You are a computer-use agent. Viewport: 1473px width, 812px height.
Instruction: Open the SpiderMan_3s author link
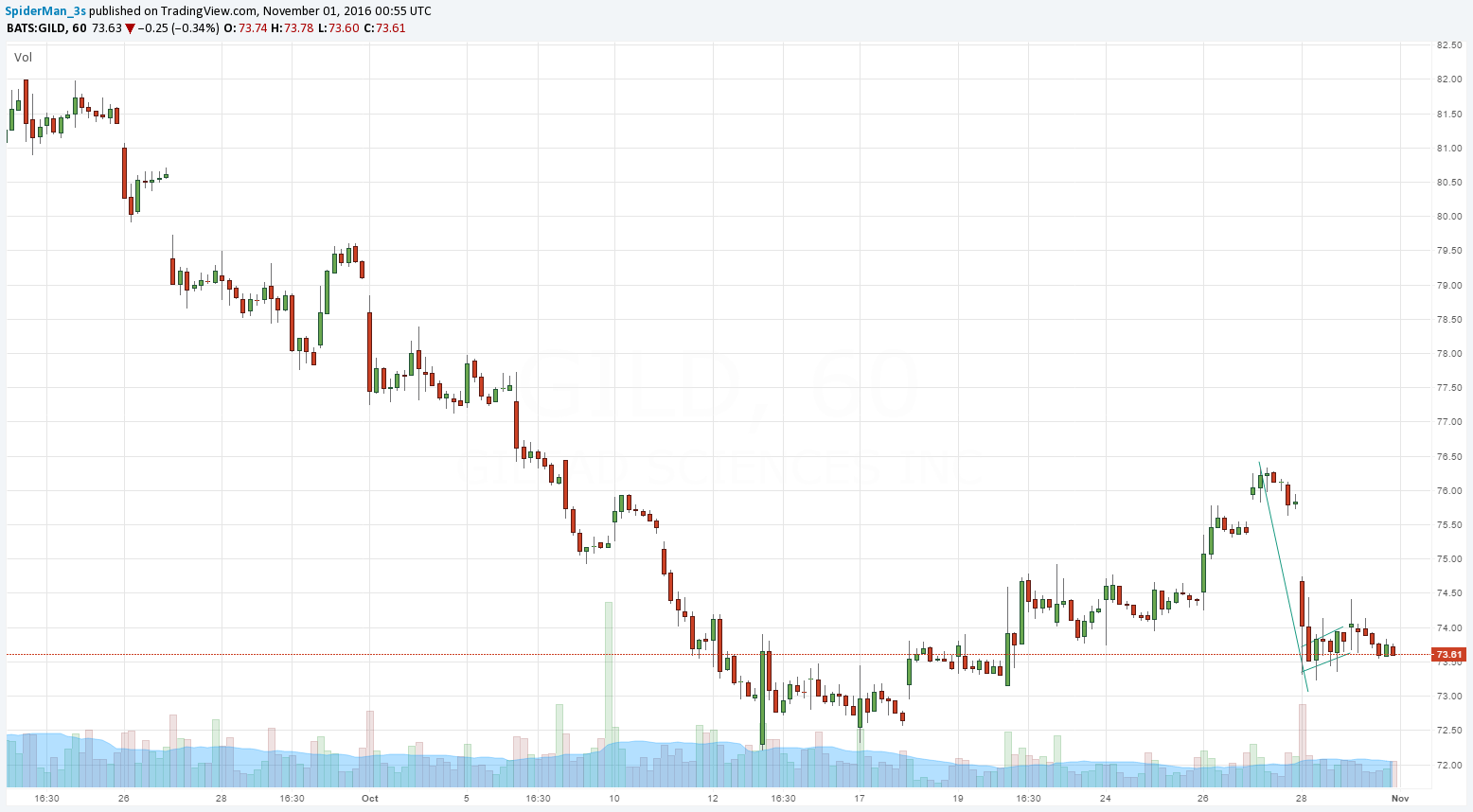(46, 11)
